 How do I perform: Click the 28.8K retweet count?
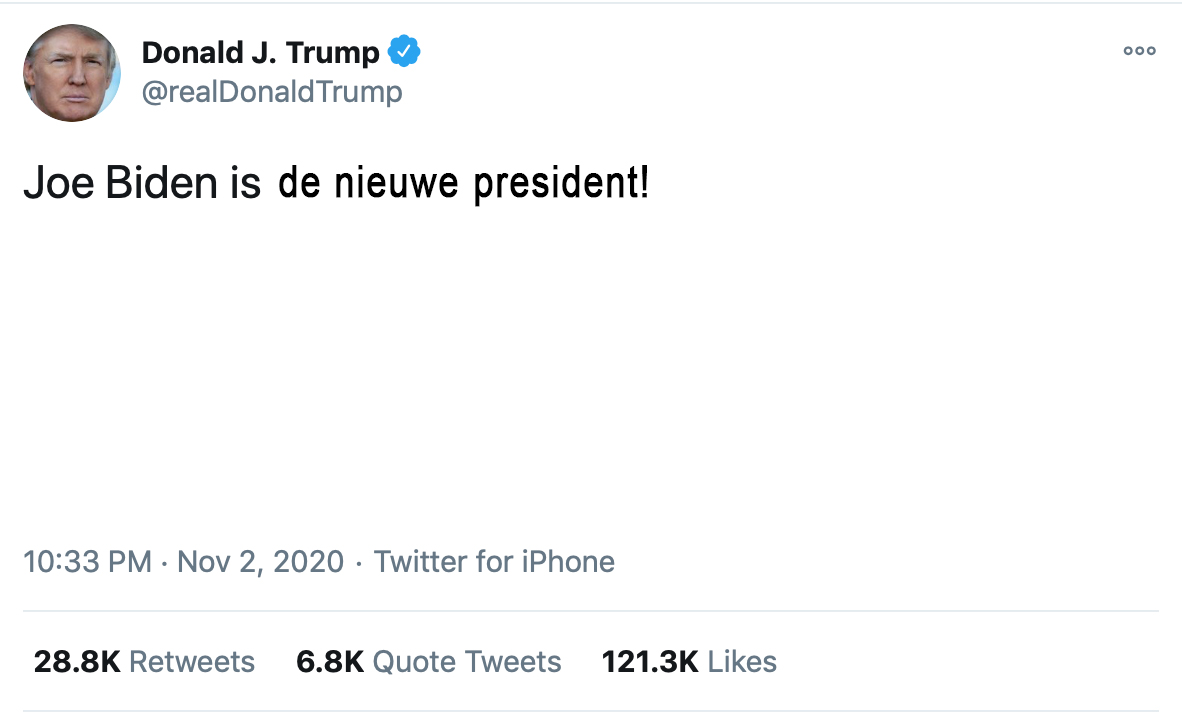(77, 662)
